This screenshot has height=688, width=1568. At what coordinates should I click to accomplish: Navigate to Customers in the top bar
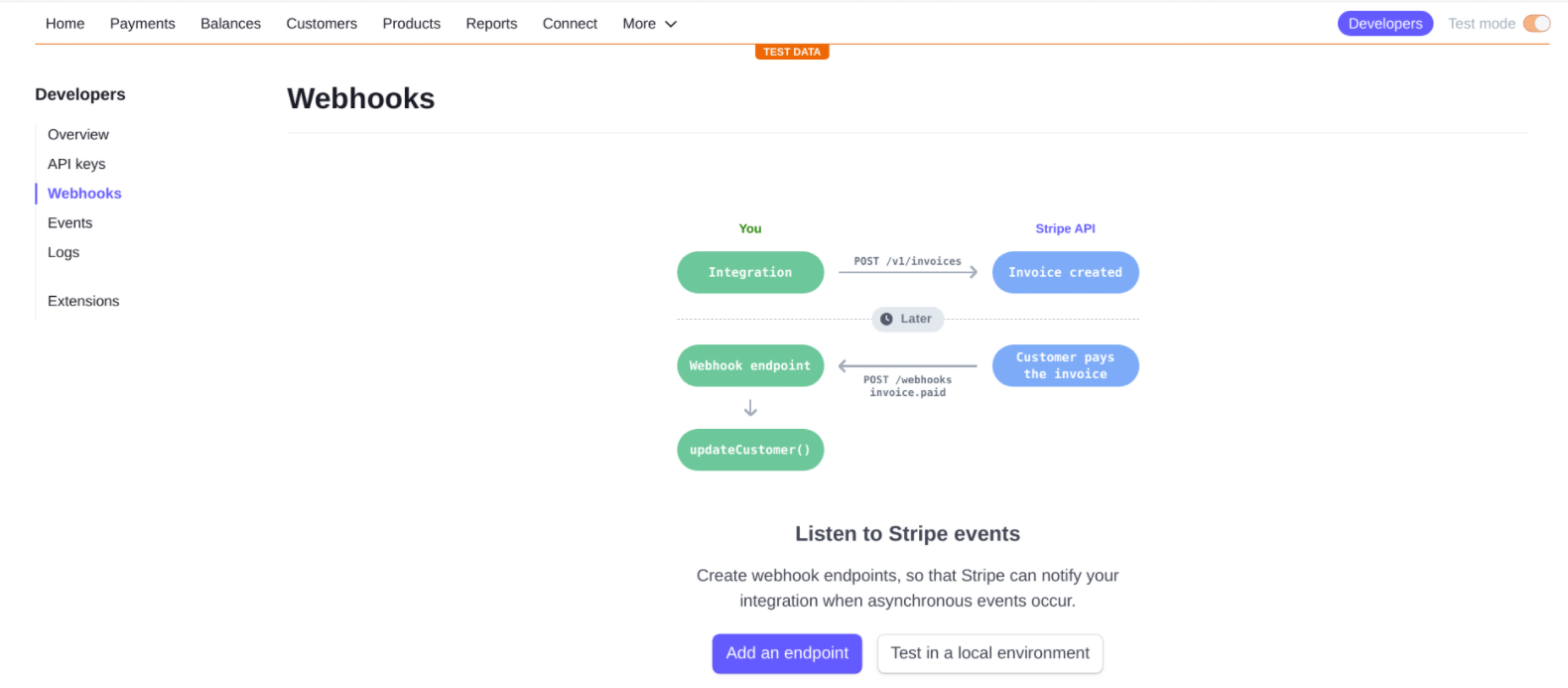click(x=322, y=24)
